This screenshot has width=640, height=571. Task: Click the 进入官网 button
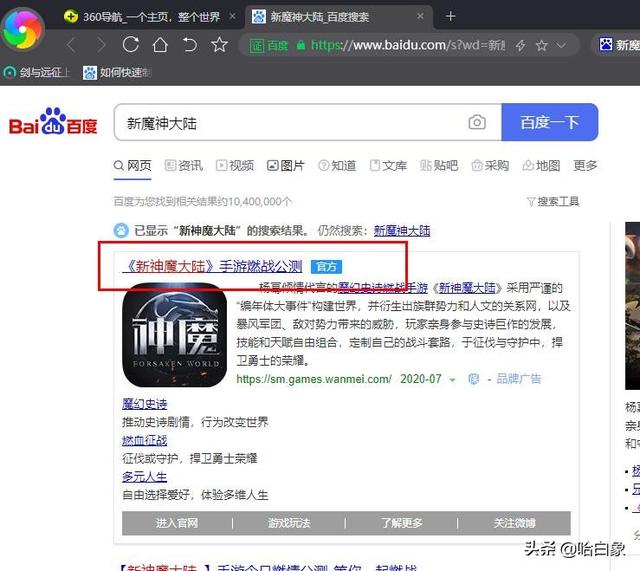pos(177,523)
